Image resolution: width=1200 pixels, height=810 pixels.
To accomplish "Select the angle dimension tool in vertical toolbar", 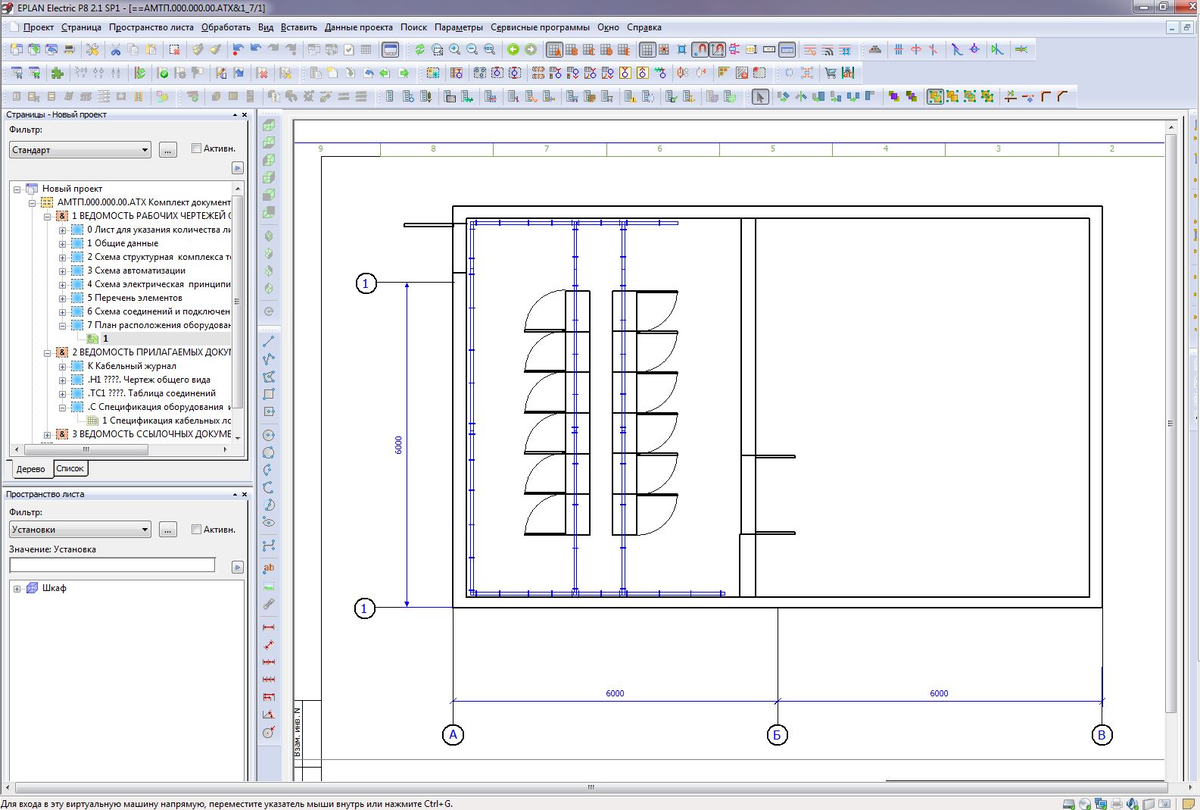I will 268,714.
